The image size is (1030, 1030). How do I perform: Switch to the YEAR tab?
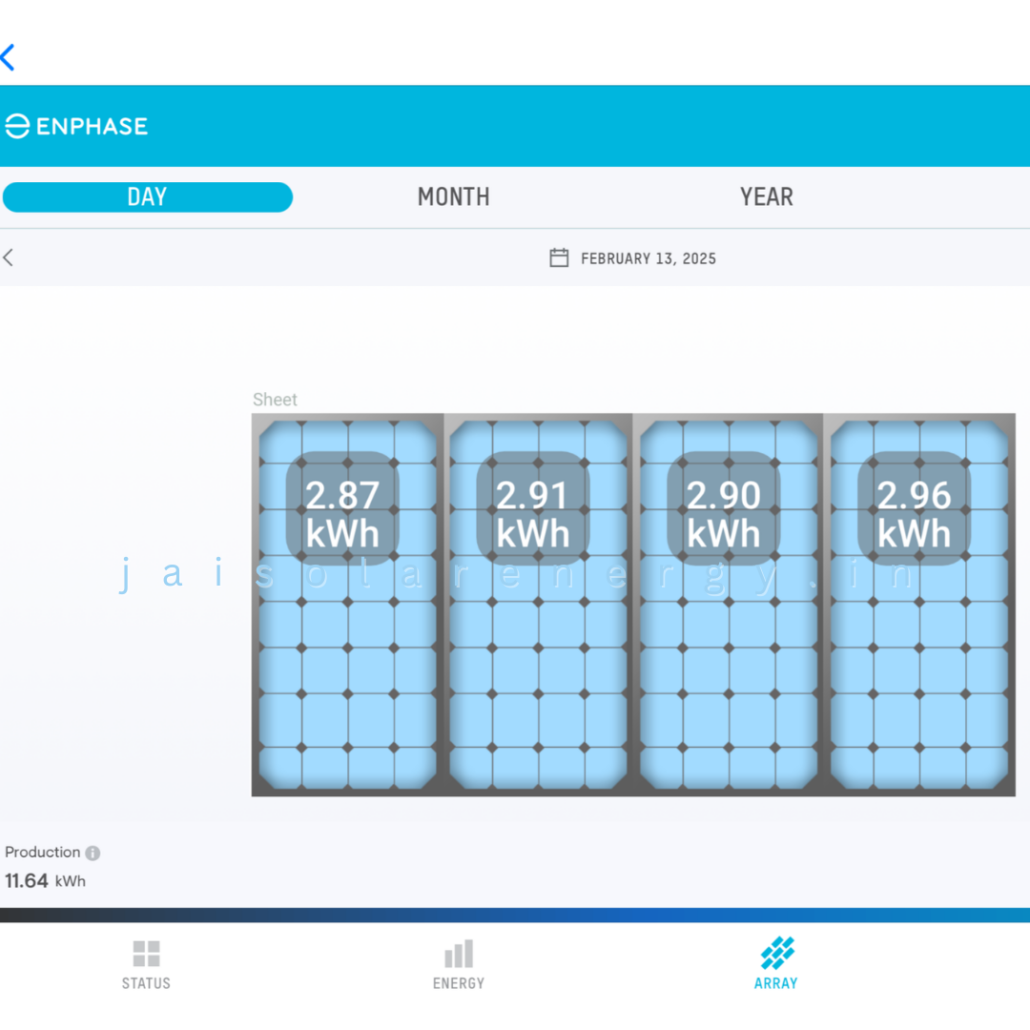pyautogui.click(x=766, y=197)
